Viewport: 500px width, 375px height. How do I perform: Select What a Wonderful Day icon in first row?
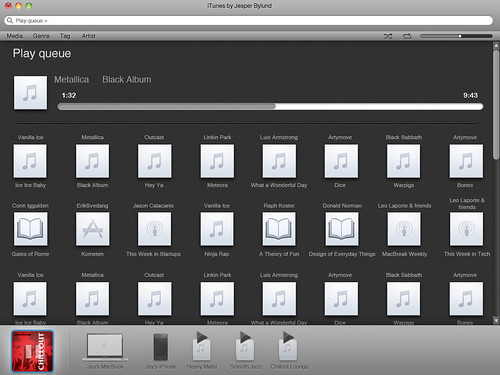[279, 161]
